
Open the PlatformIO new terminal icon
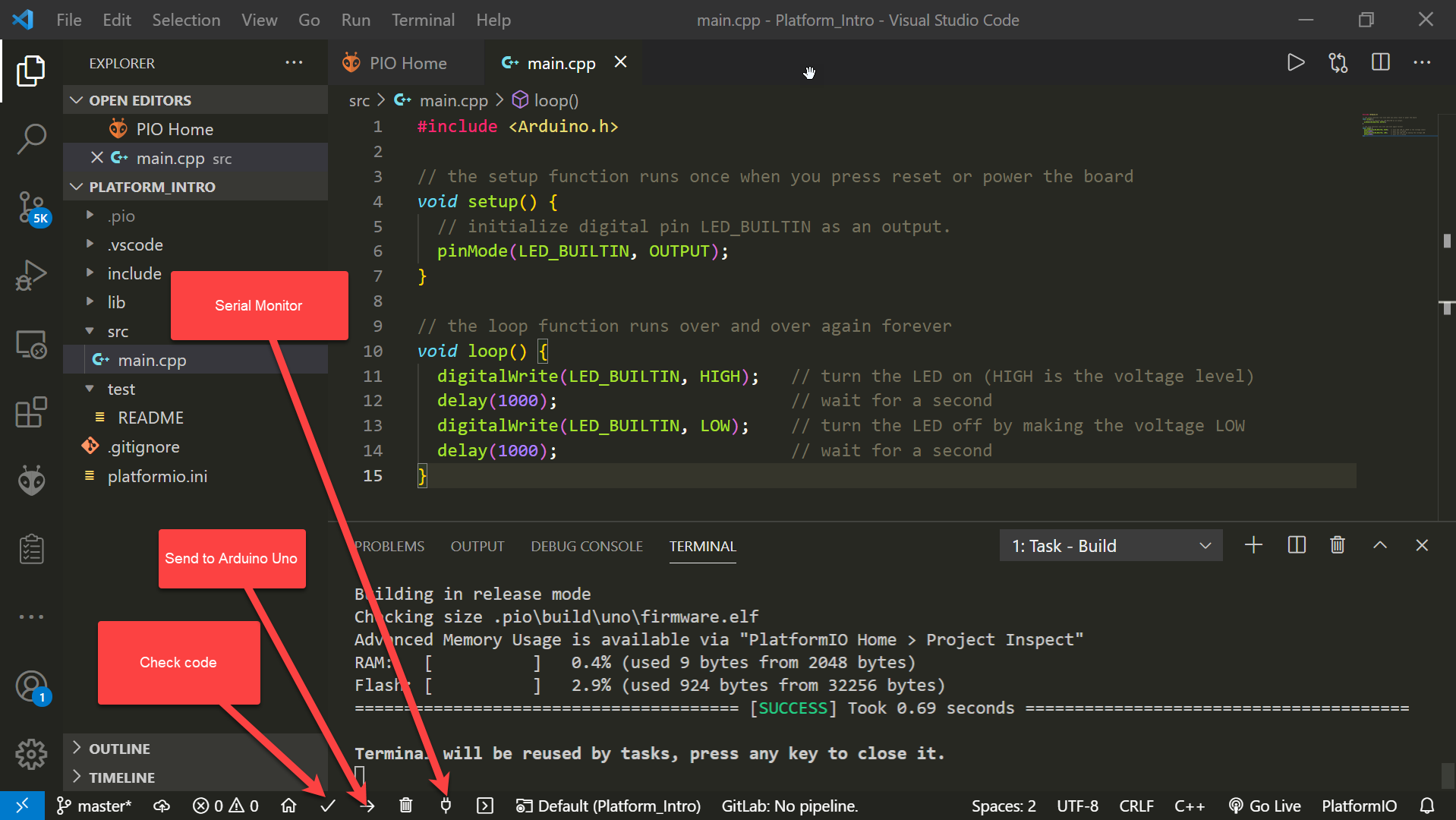[485, 806]
